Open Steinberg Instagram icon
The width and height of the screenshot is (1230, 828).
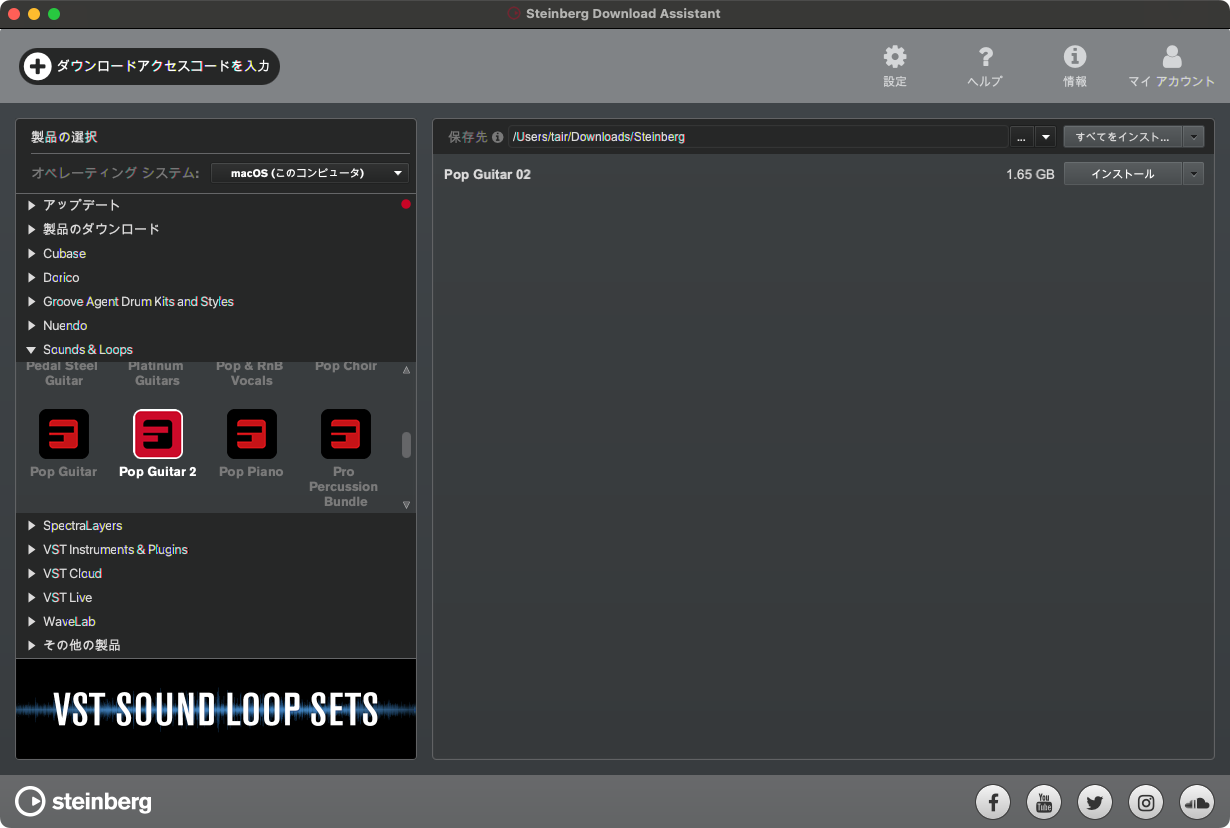point(1146,801)
